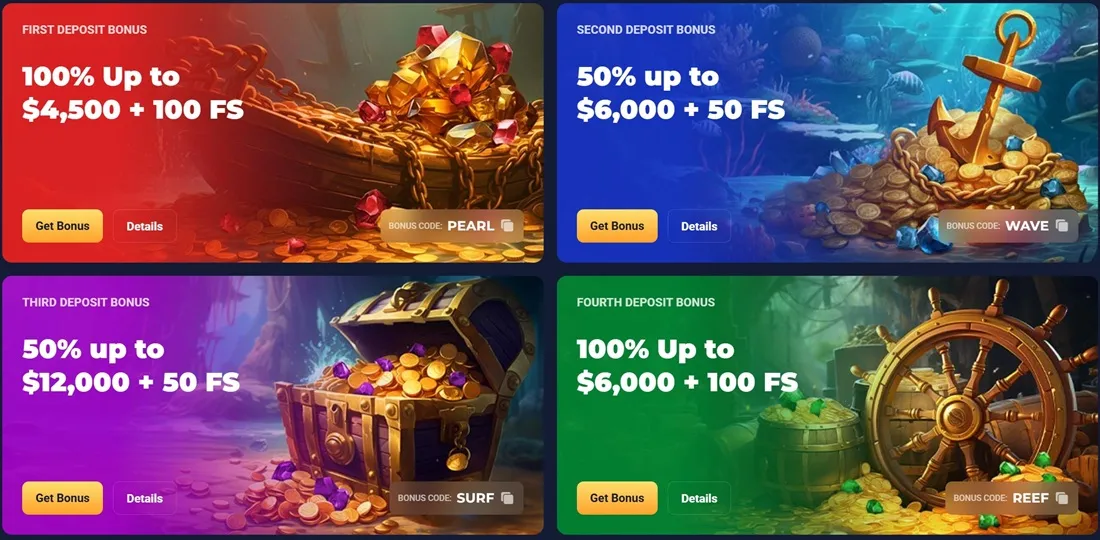
Task: Get Bonus for third deposit offer
Action: 62,498
